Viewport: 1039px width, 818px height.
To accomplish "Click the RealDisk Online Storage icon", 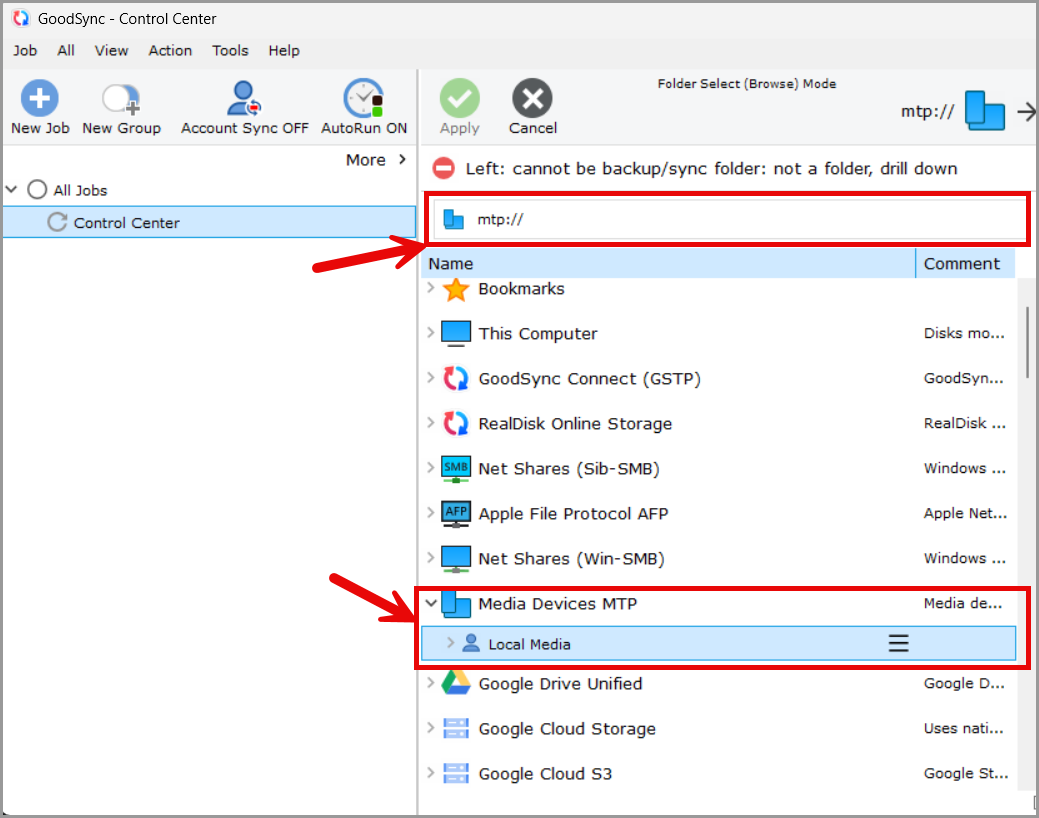I will (x=456, y=424).
